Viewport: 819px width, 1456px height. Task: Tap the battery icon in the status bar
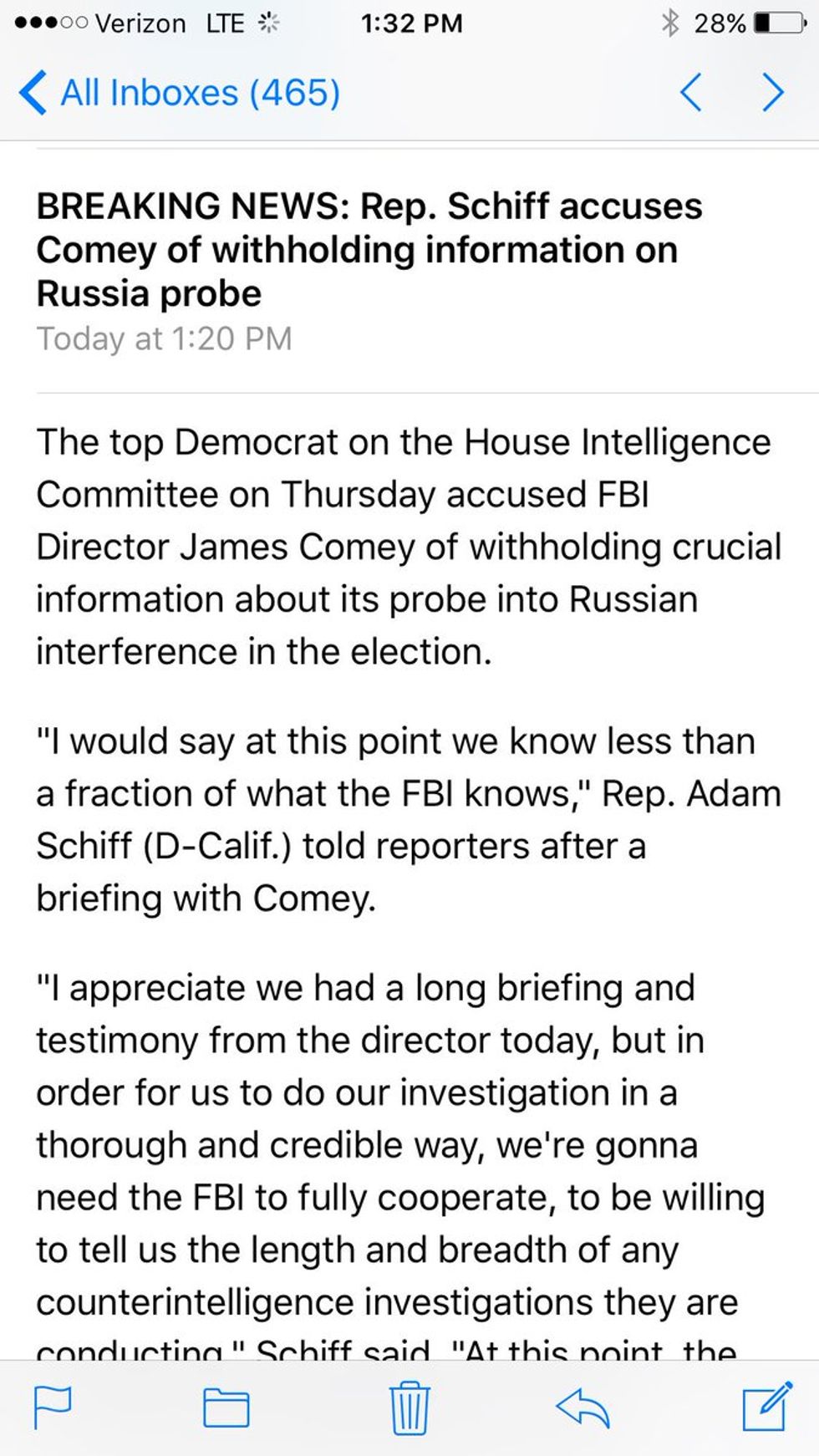[781, 23]
